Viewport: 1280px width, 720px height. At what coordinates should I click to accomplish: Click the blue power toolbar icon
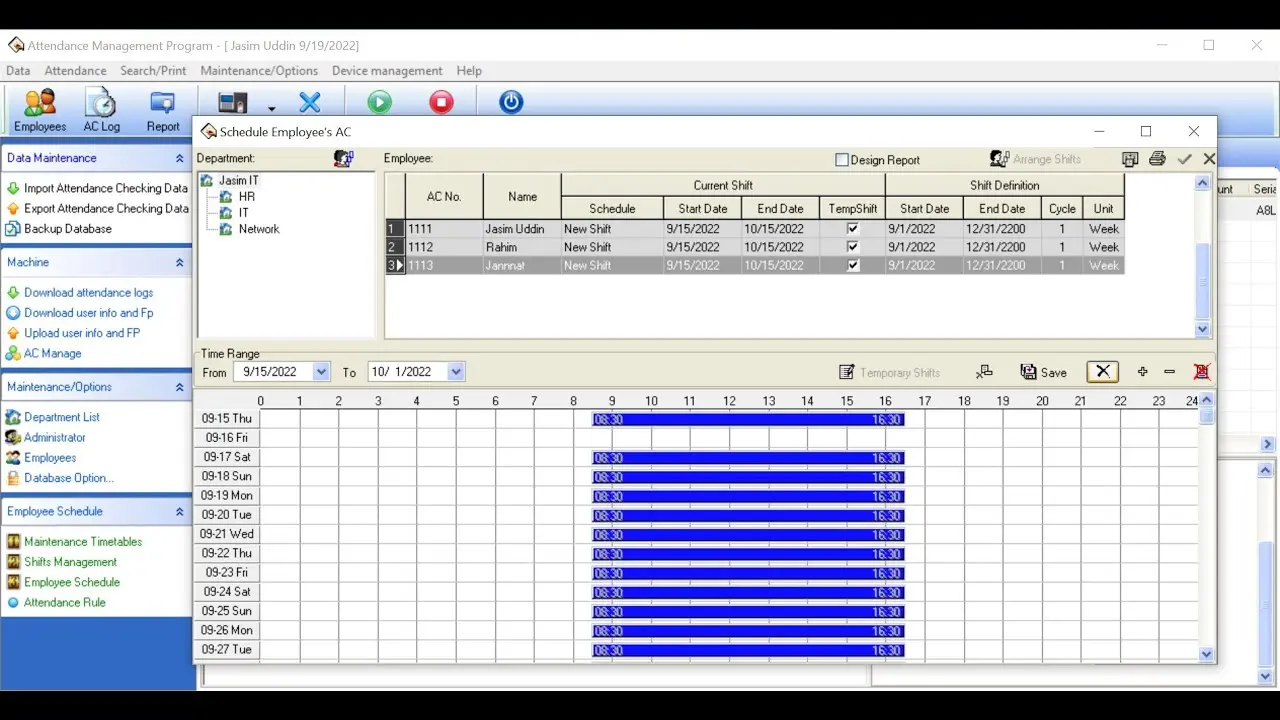tap(511, 102)
